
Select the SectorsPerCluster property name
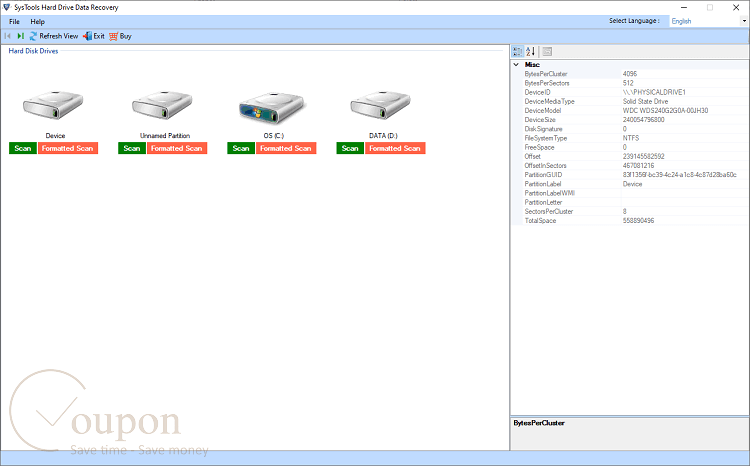(549, 211)
